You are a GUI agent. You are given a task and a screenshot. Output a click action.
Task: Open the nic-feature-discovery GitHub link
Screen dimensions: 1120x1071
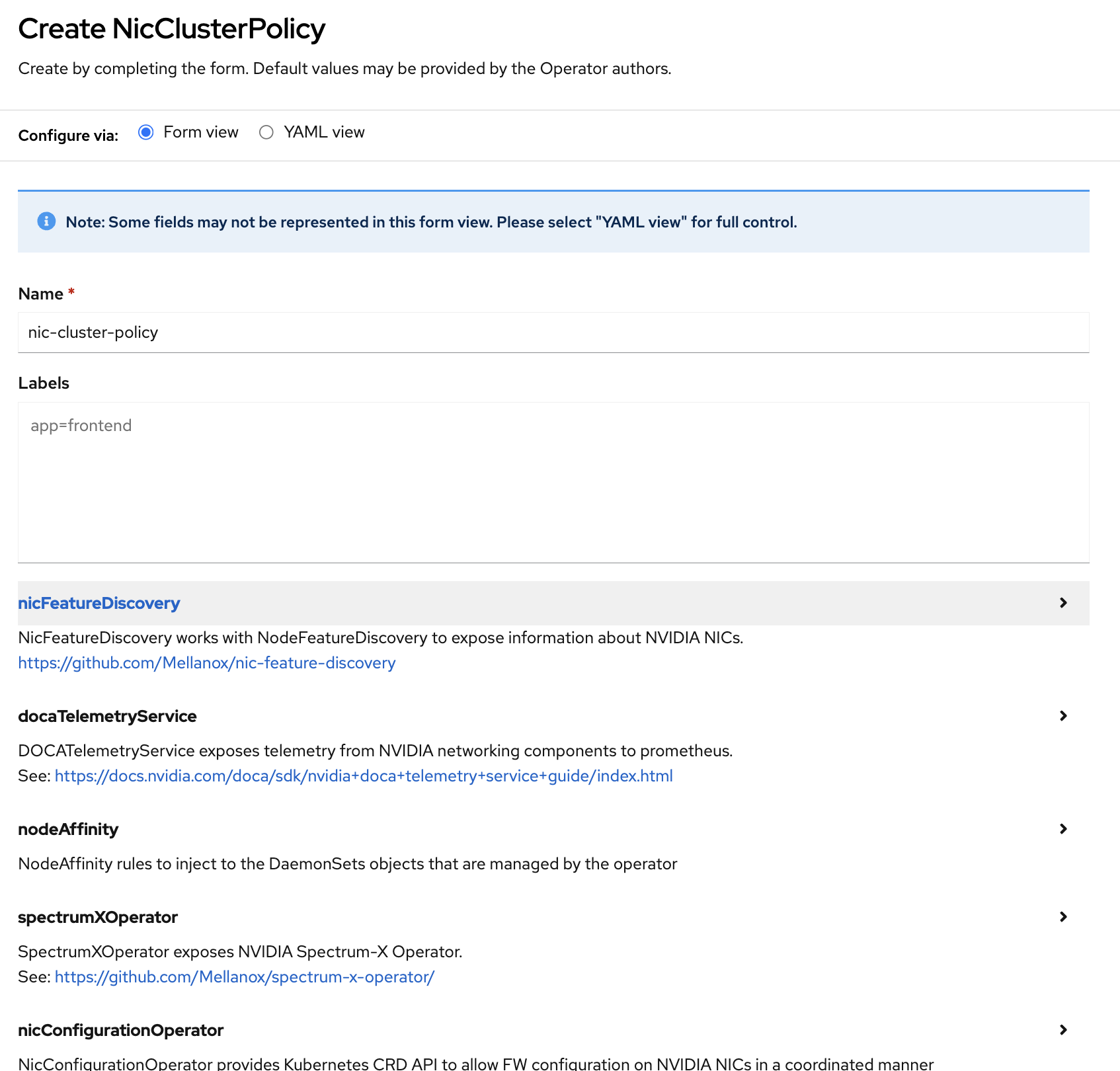206,663
